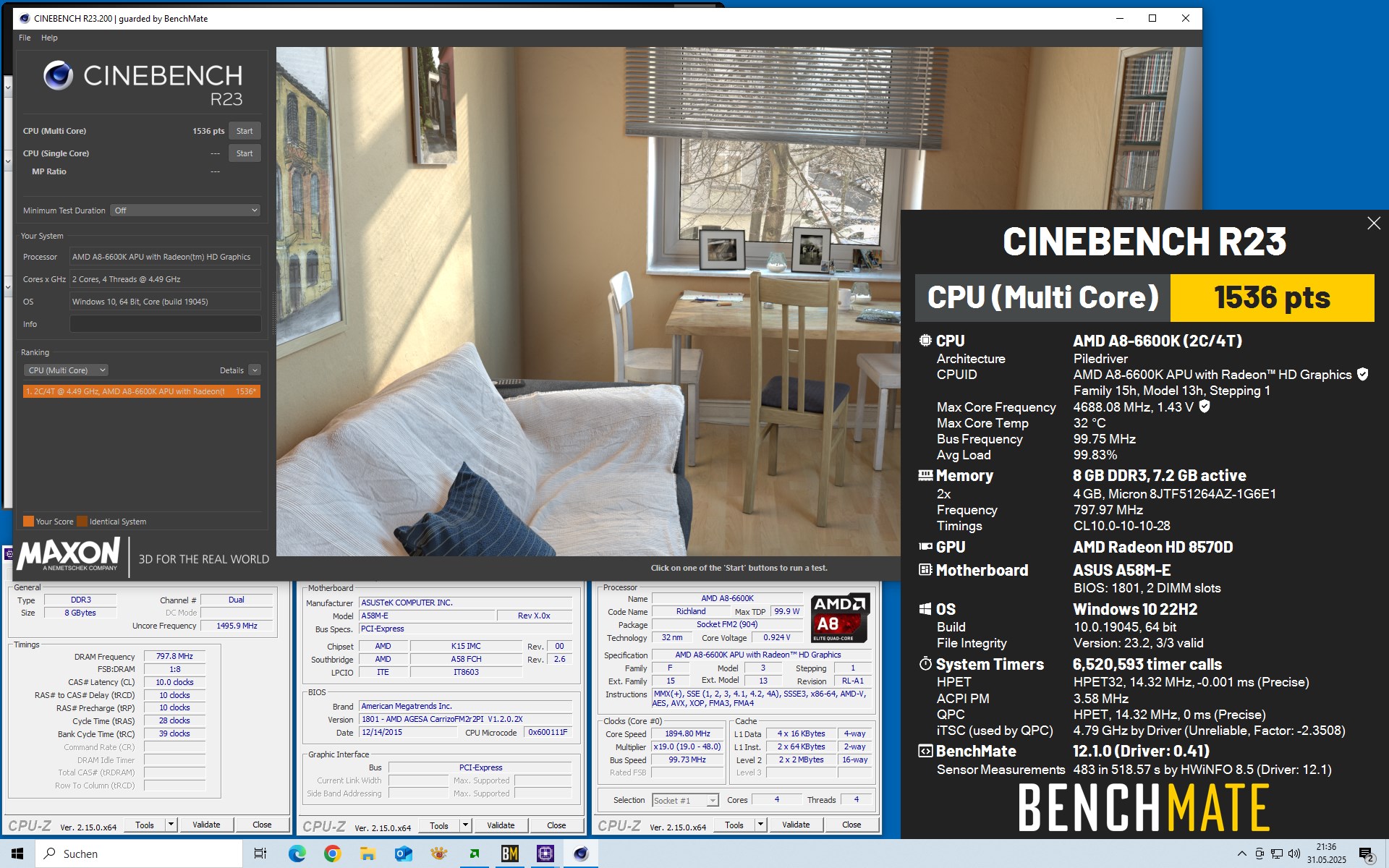Expand the ranking Details dropdown arrow
Screen dimensions: 1389x868
pyautogui.click(x=255, y=370)
